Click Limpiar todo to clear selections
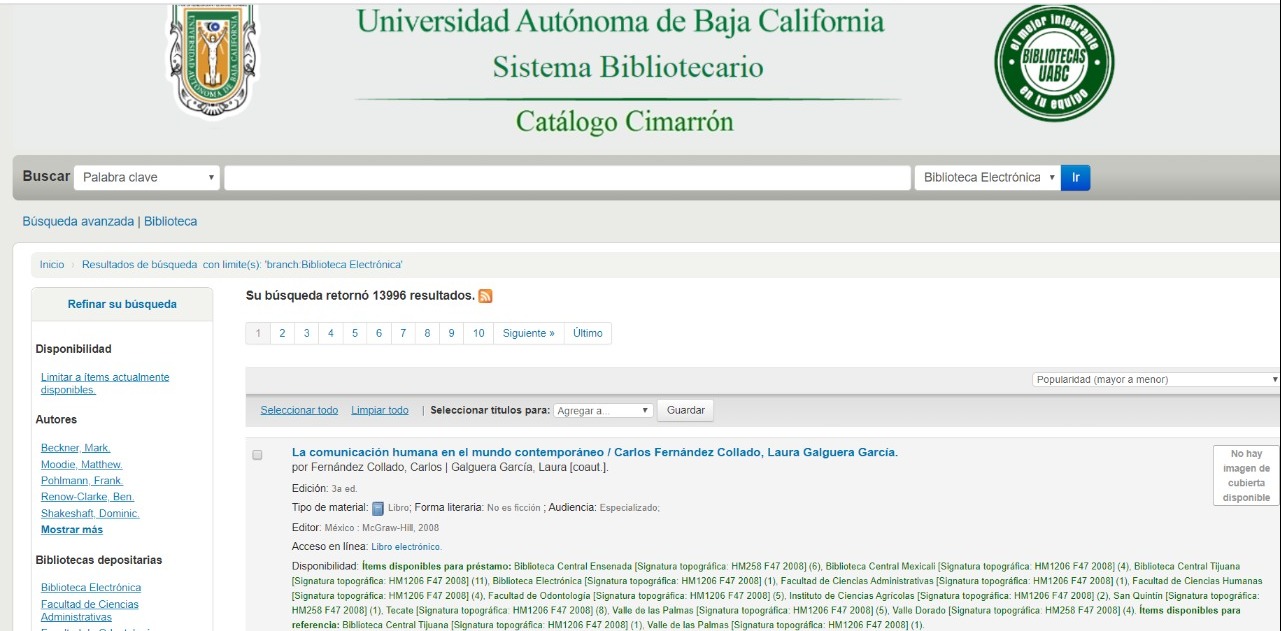Image resolution: width=1281 pixels, height=631 pixels. coord(380,409)
